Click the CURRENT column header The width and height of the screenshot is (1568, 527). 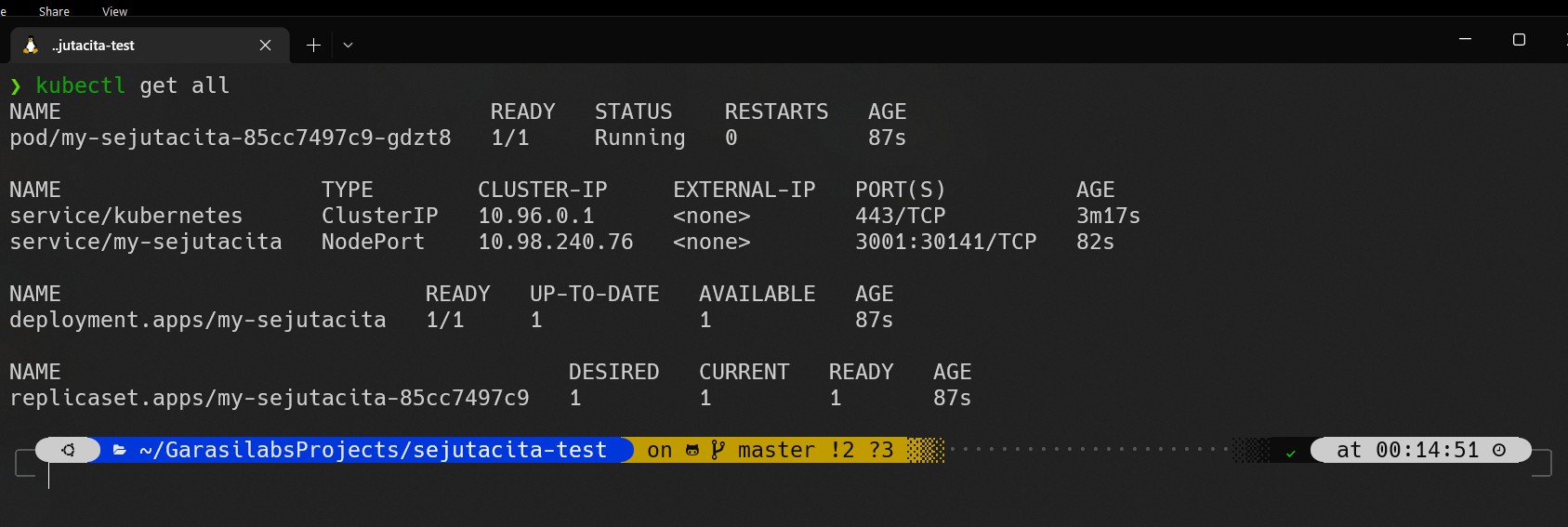click(744, 372)
